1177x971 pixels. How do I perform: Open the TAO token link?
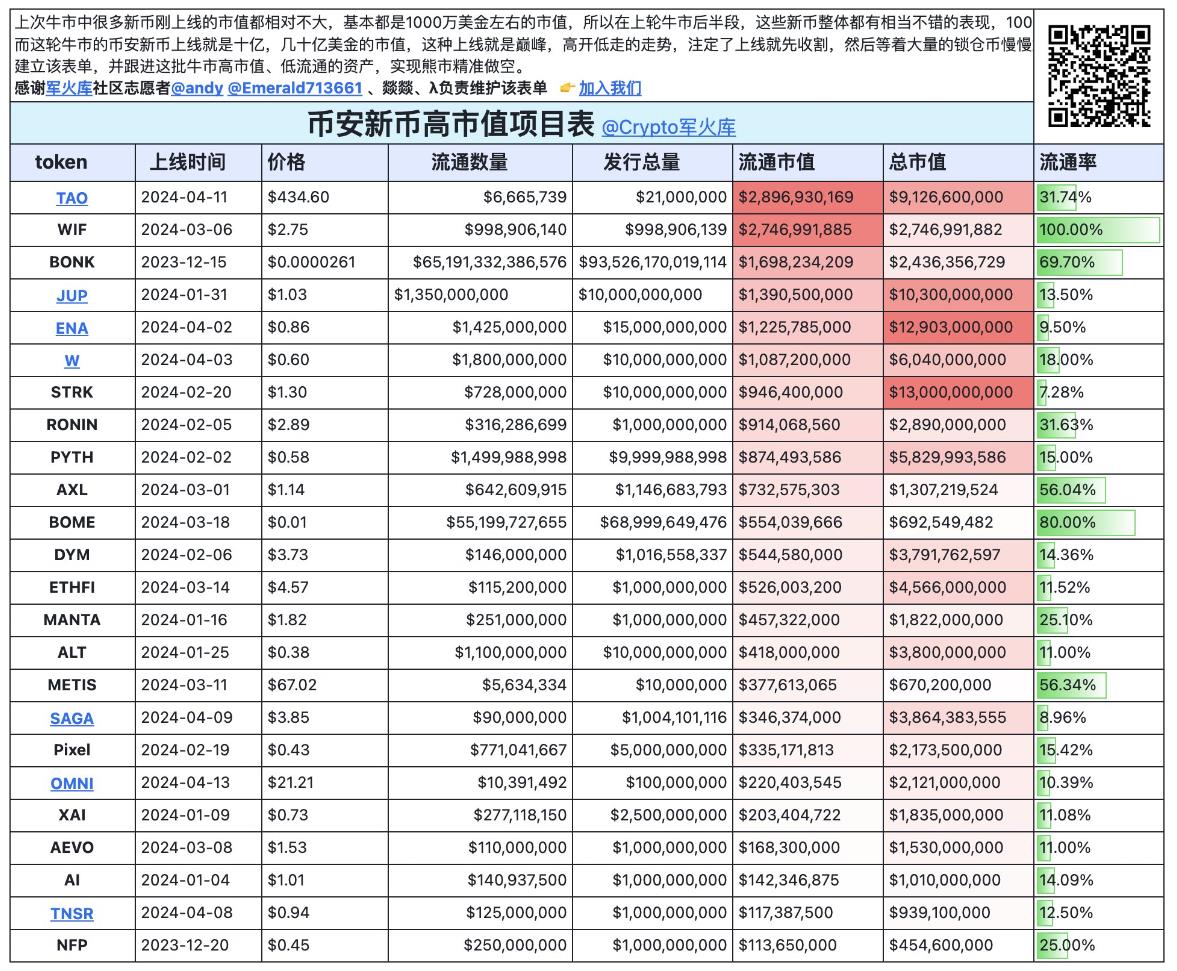click(x=72, y=198)
